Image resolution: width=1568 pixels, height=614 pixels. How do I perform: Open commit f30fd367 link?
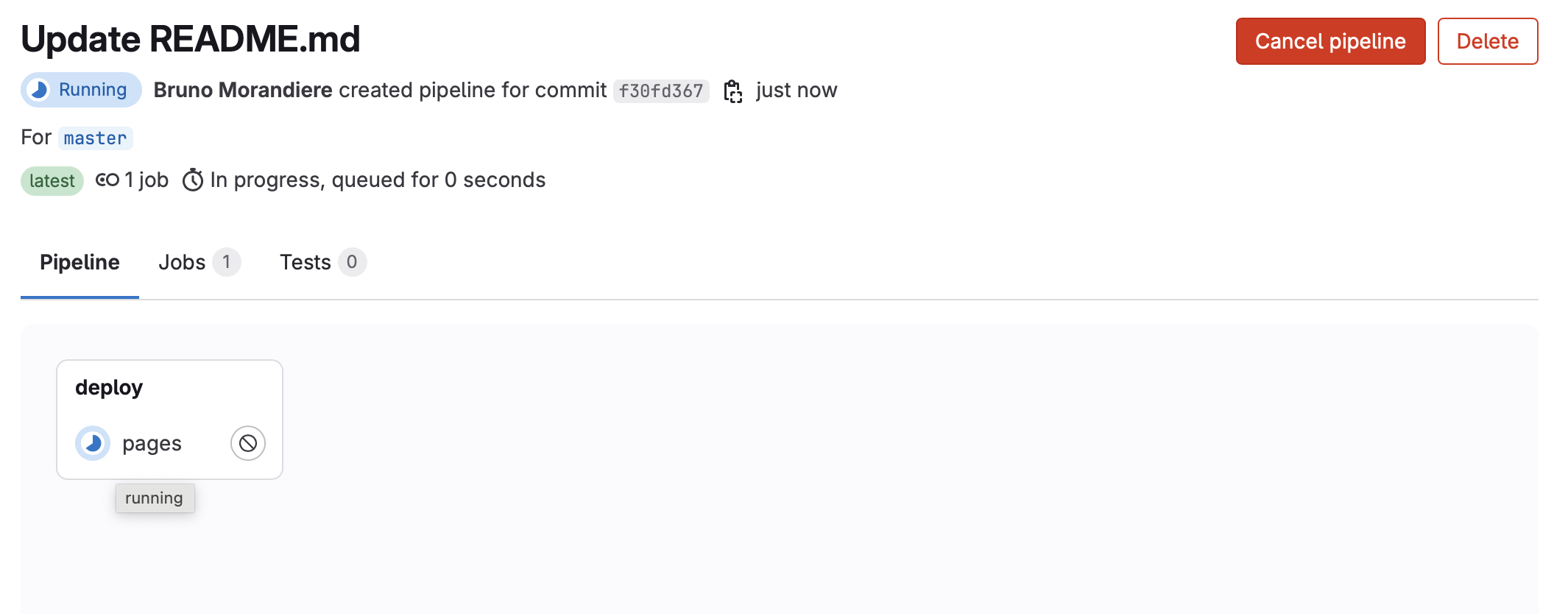point(661,91)
